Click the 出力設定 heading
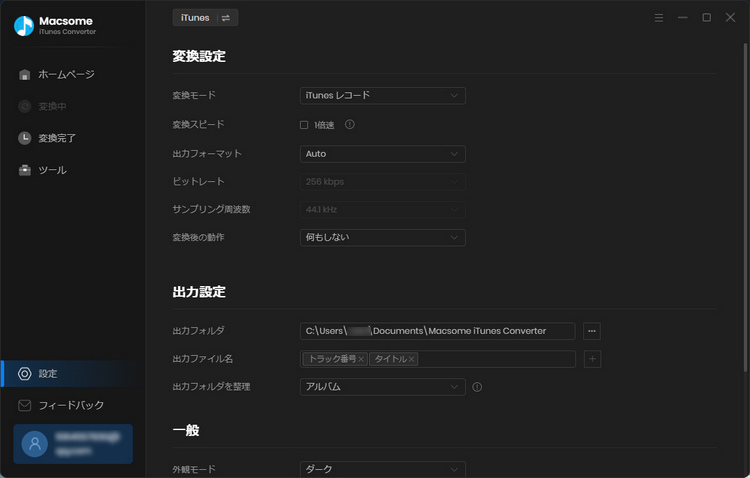Viewport: 750px width, 478px height. (x=199, y=292)
